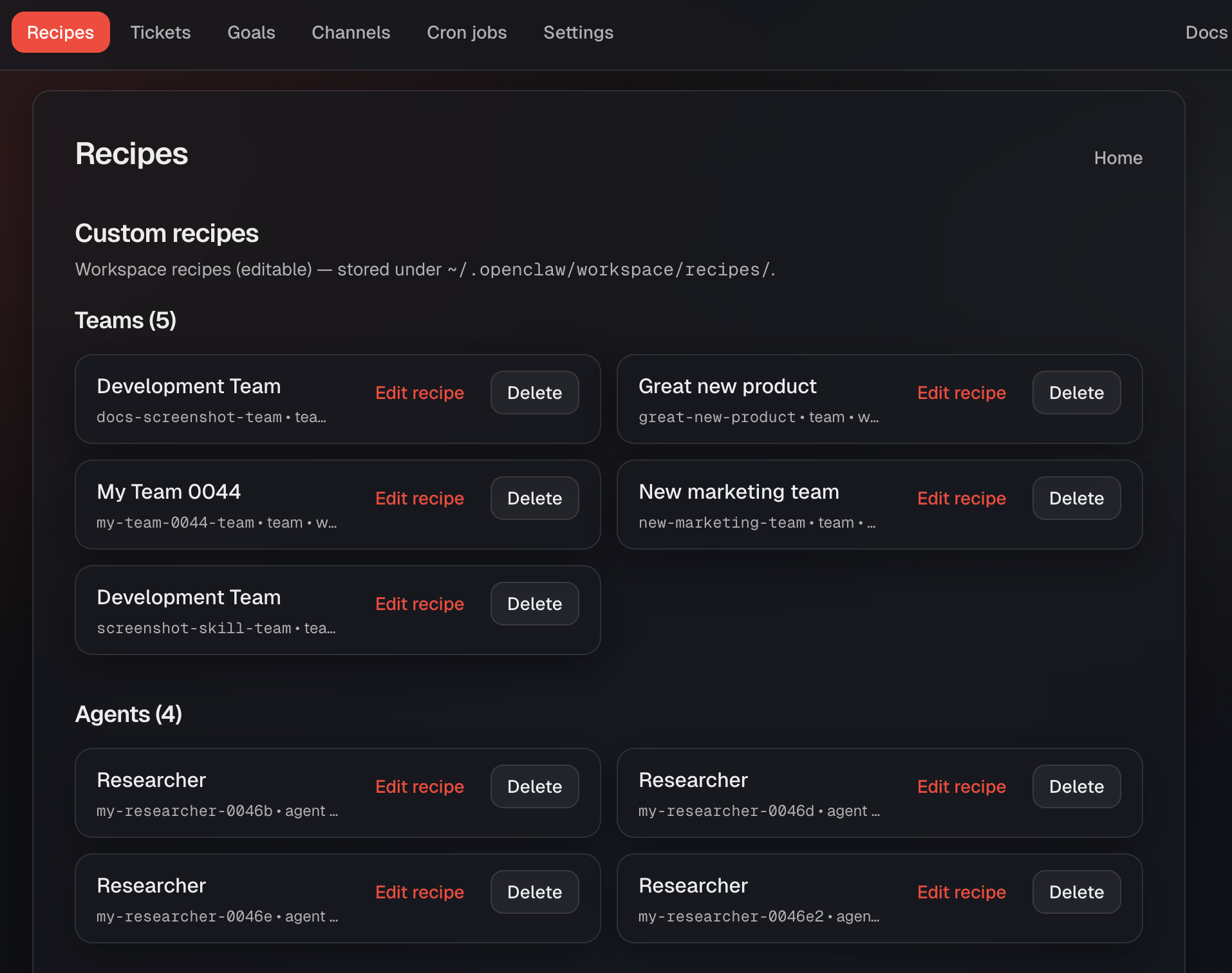Edit the my-researcher-0046e2 agent recipe
Image resolution: width=1232 pixels, height=973 pixels.
[961, 892]
